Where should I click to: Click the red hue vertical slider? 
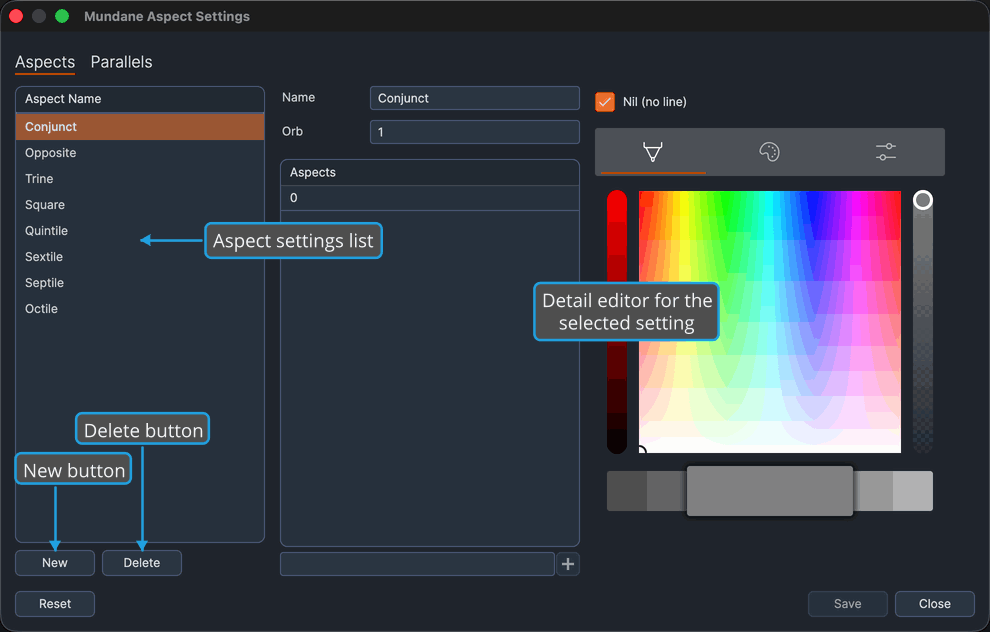point(617,321)
